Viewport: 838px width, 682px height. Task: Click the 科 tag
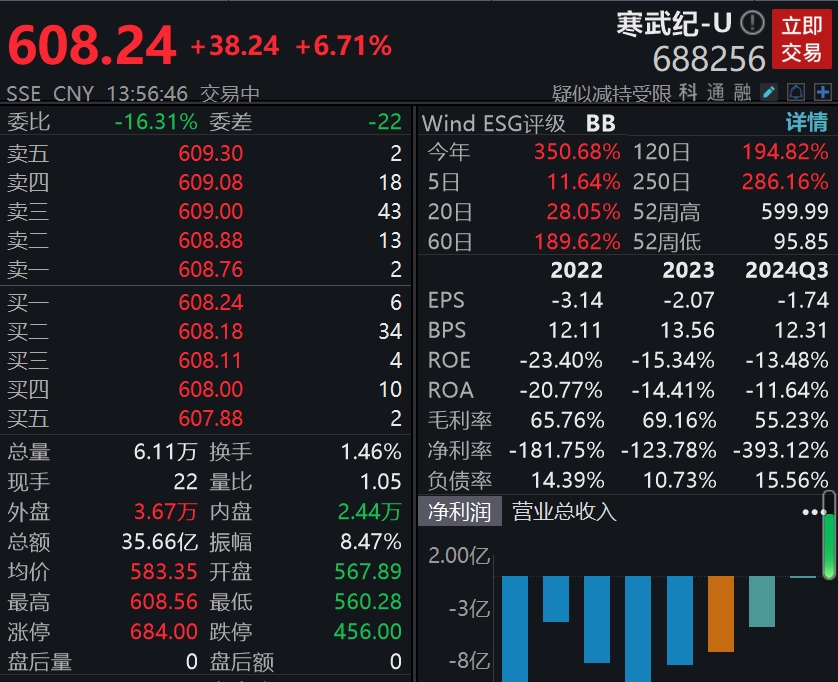point(688,92)
